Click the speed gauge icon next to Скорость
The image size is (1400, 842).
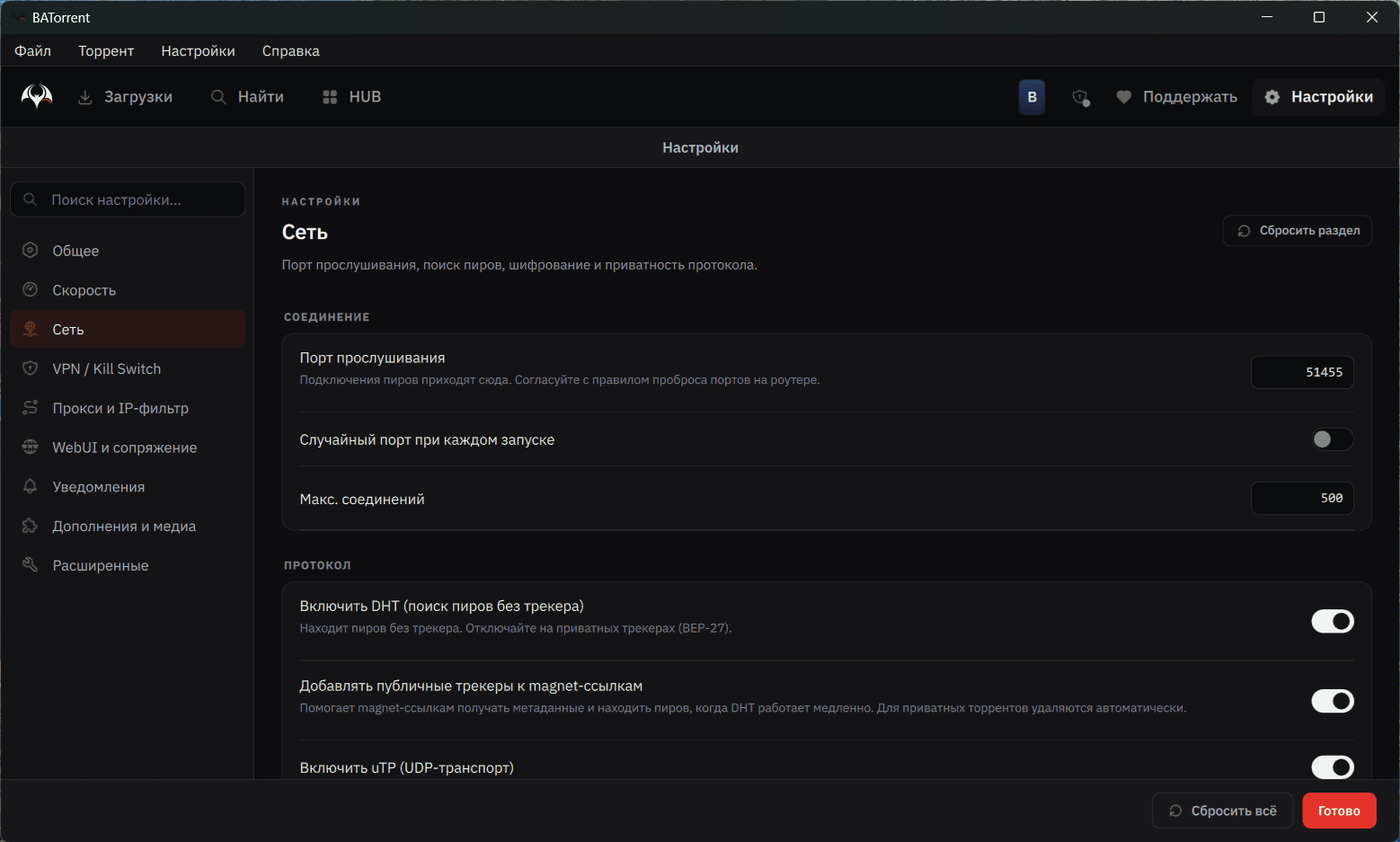pyautogui.click(x=31, y=289)
